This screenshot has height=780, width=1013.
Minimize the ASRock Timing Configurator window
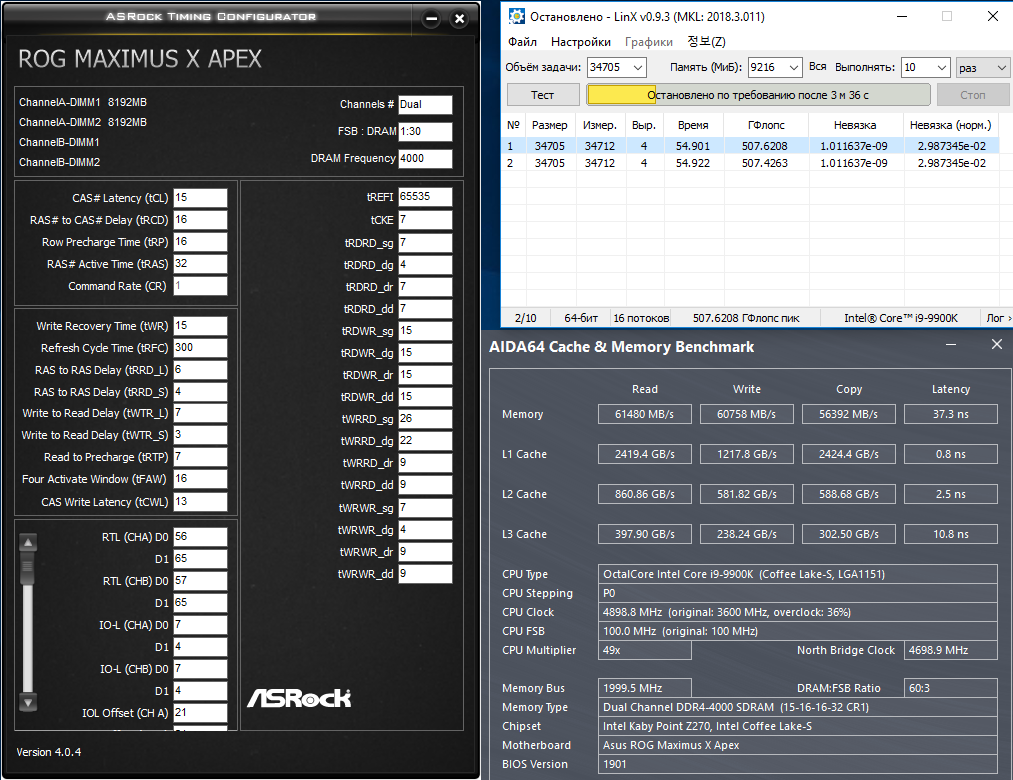click(432, 19)
